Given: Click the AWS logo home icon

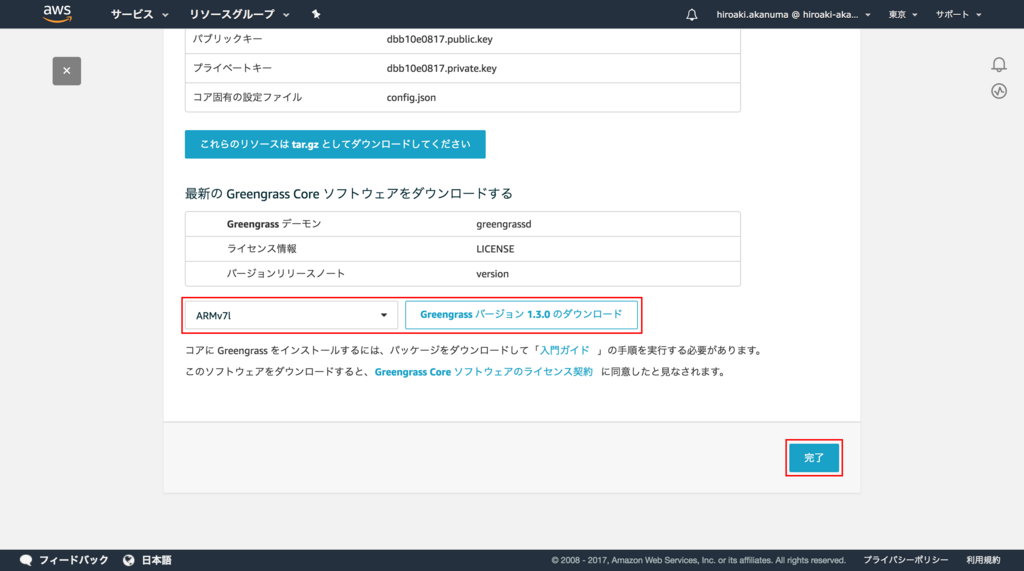Looking at the screenshot, I should [x=57, y=14].
